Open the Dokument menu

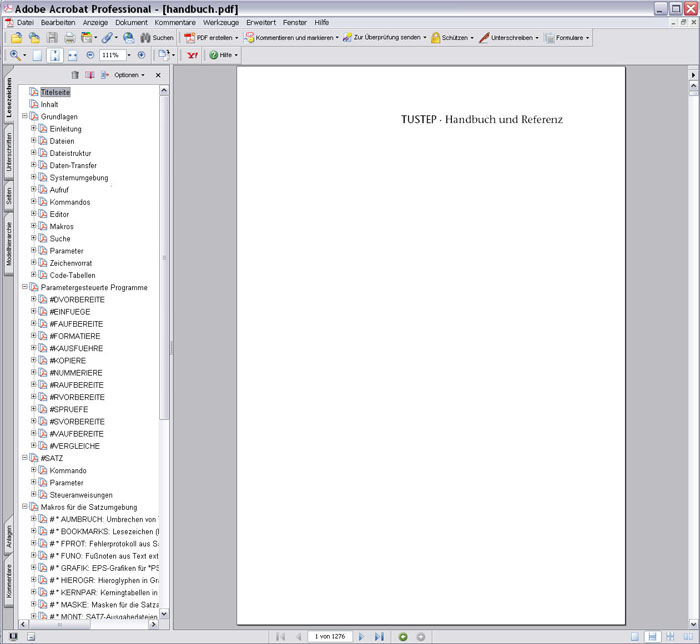coord(131,22)
